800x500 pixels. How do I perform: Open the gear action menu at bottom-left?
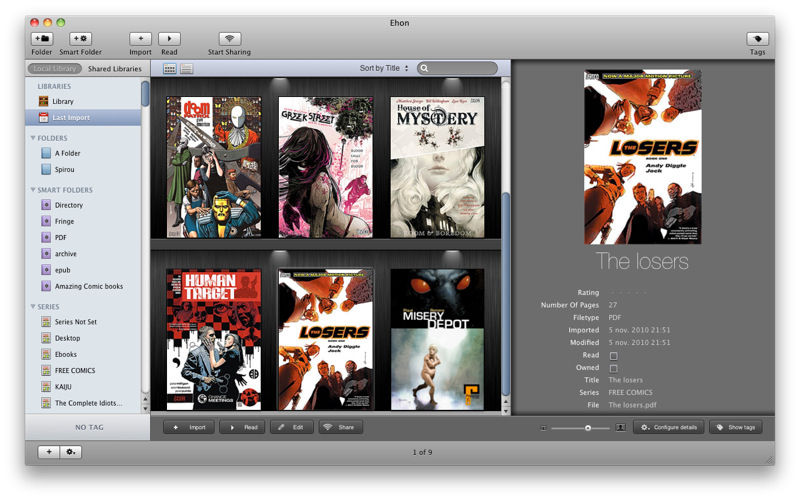coord(70,452)
